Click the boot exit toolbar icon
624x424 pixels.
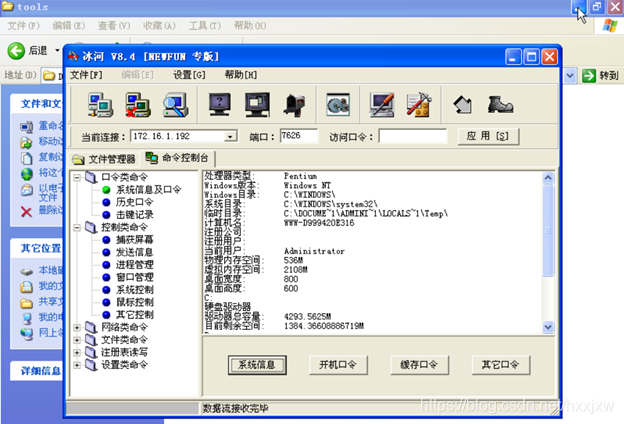[500, 105]
